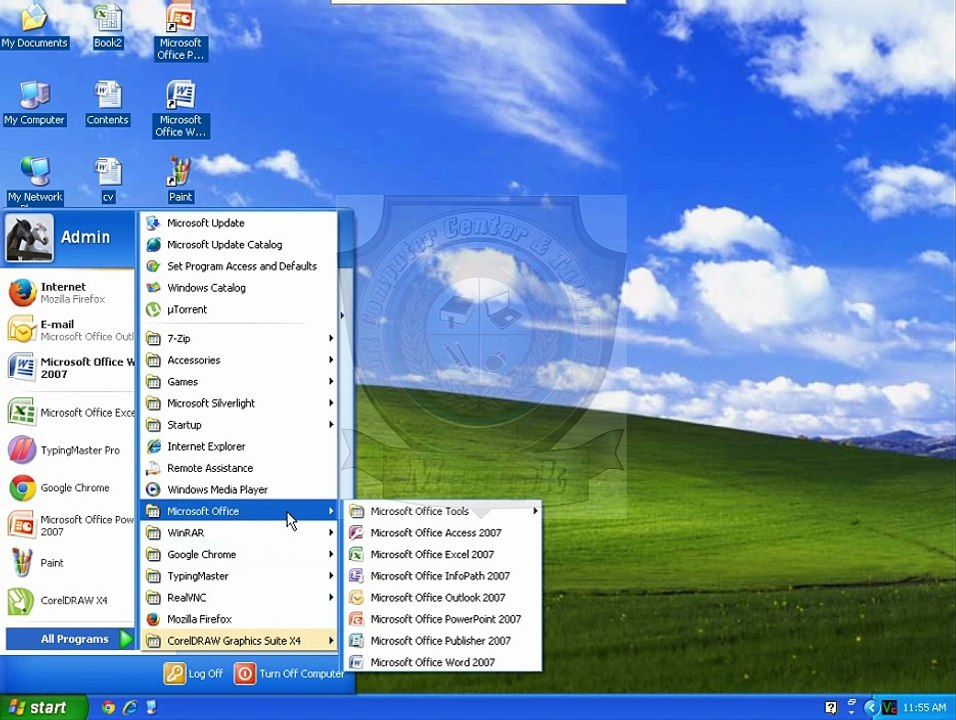Expand the RealVNC submenu
This screenshot has width=956, height=720.
[x=239, y=597]
